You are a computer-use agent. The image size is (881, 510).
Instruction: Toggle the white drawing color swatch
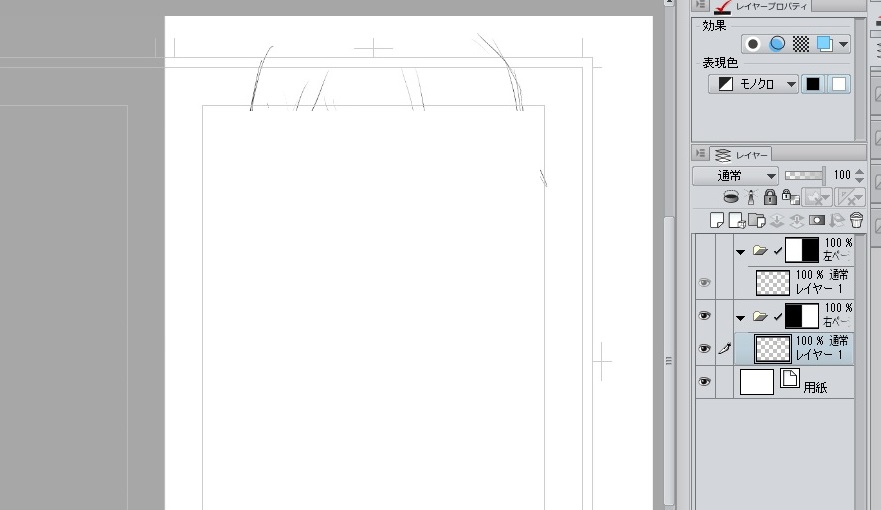(838, 84)
